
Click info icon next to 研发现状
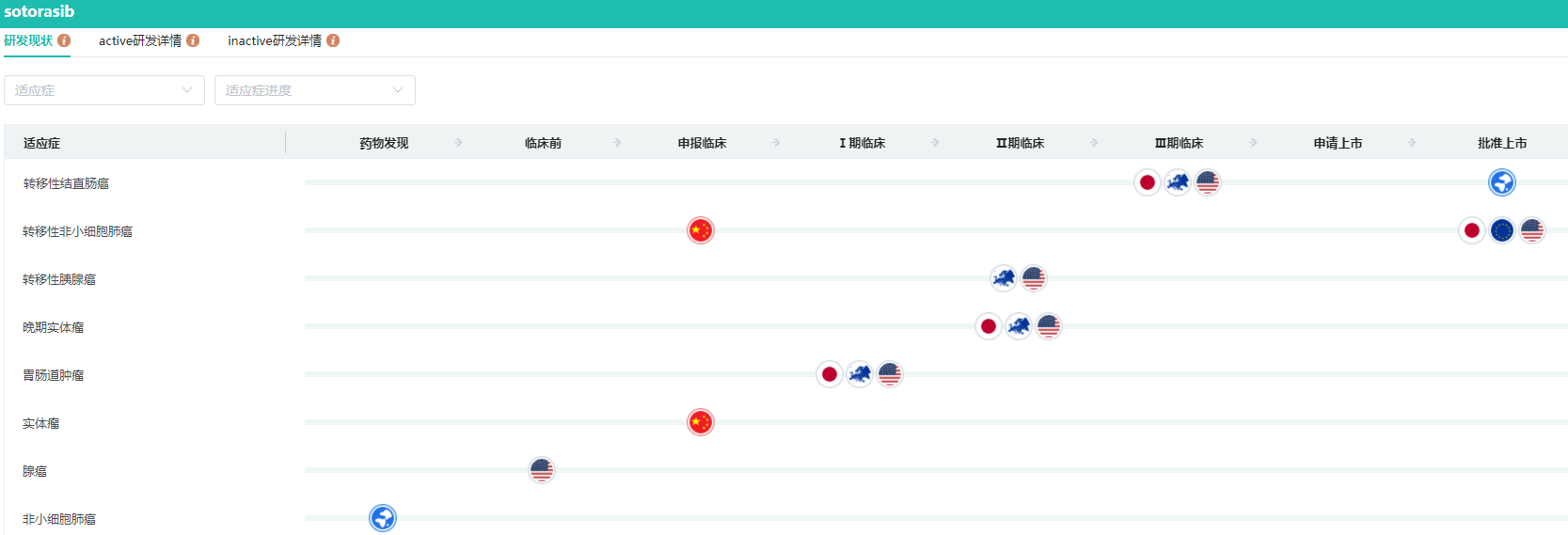(64, 40)
